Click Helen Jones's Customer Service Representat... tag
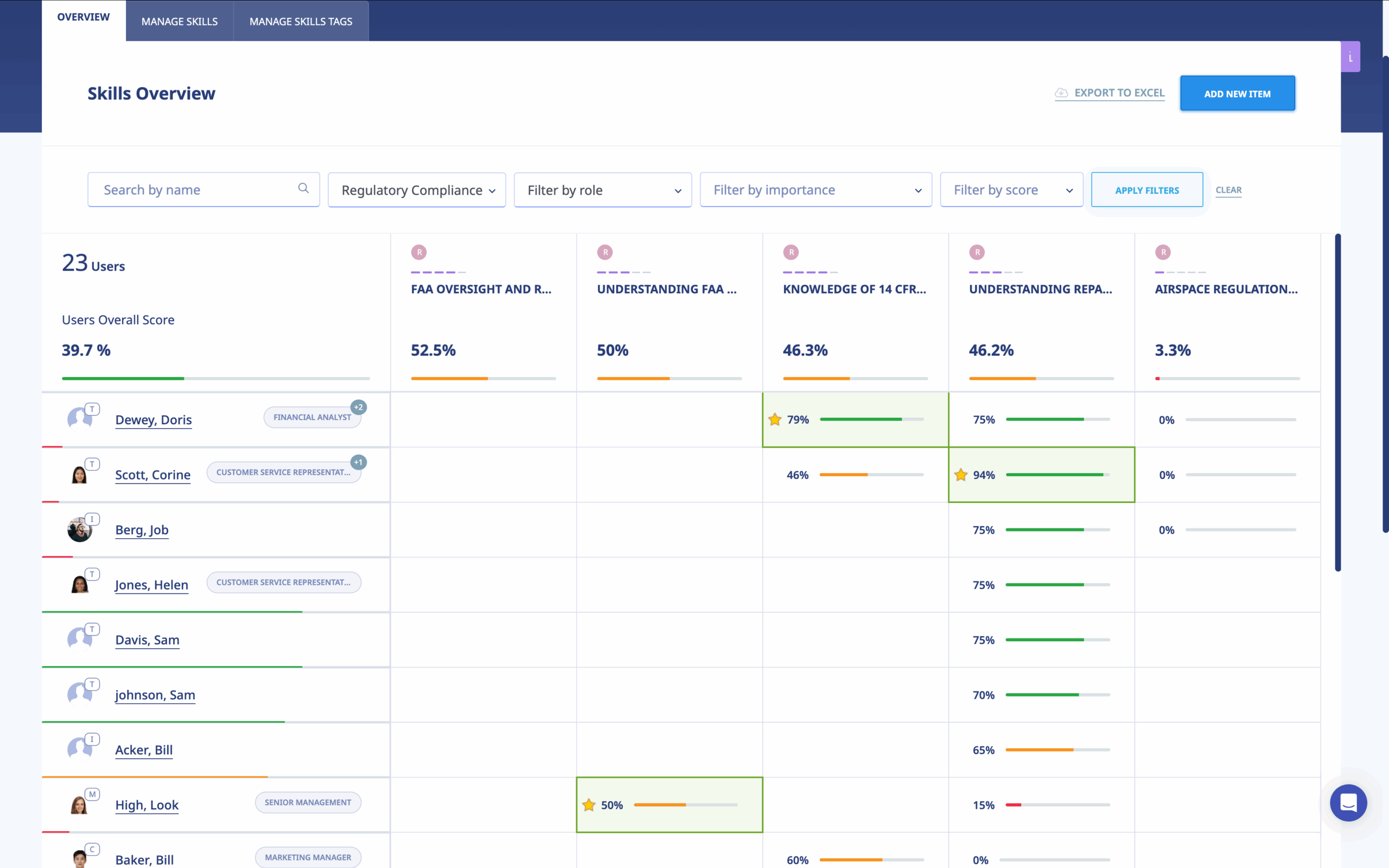This screenshot has width=1389, height=868. click(x=284, y=582)
